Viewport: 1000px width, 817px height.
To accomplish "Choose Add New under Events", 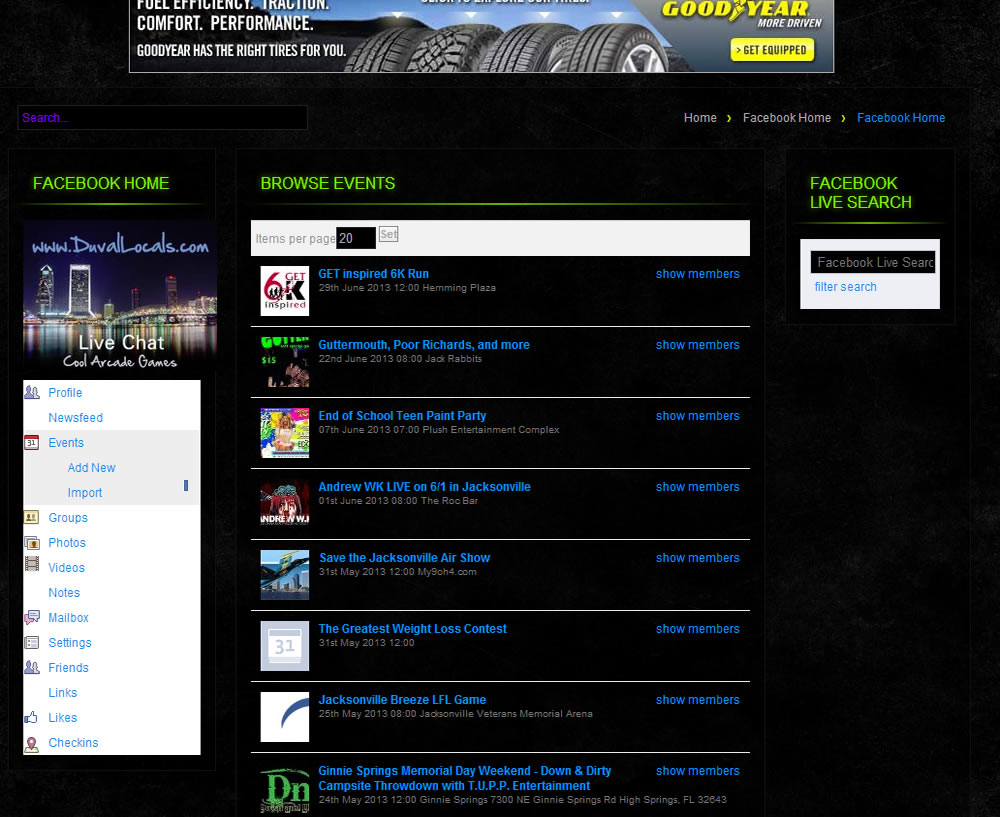I will [91, 467].
